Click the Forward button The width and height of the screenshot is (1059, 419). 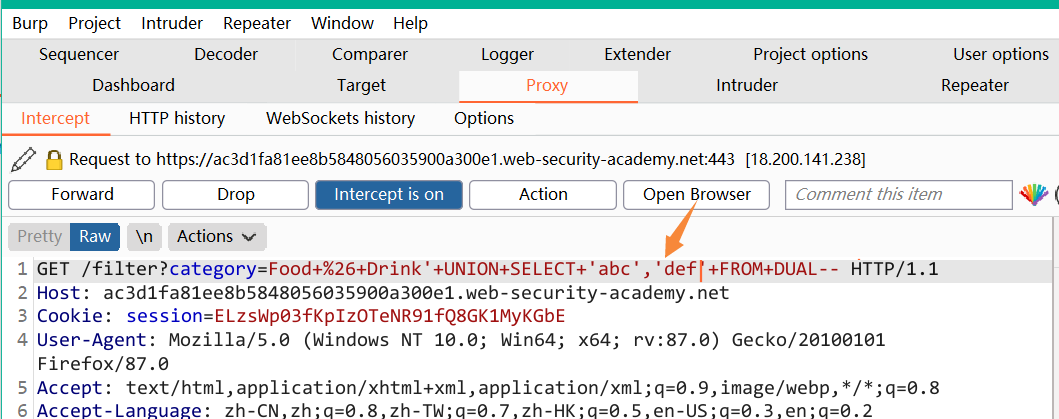[x=82, y=195]
